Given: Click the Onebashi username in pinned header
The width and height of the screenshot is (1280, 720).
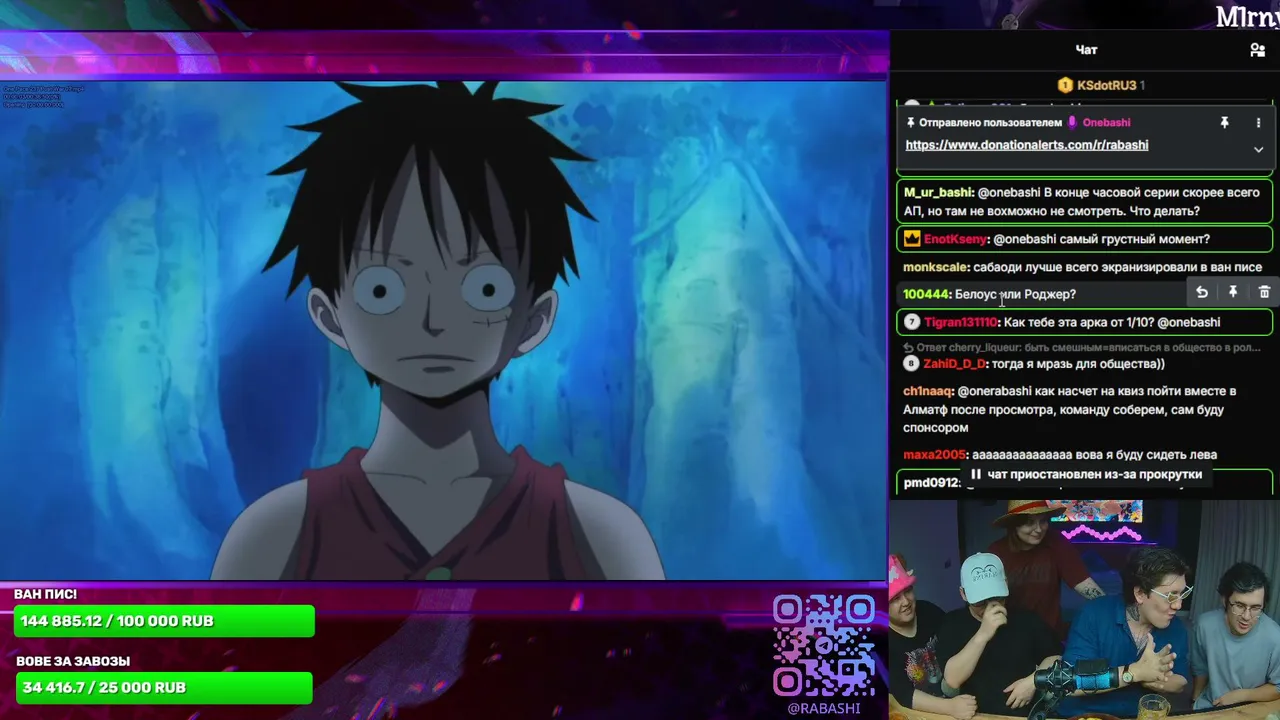Looking at the screenshot, I should [x=1106, y=122].
